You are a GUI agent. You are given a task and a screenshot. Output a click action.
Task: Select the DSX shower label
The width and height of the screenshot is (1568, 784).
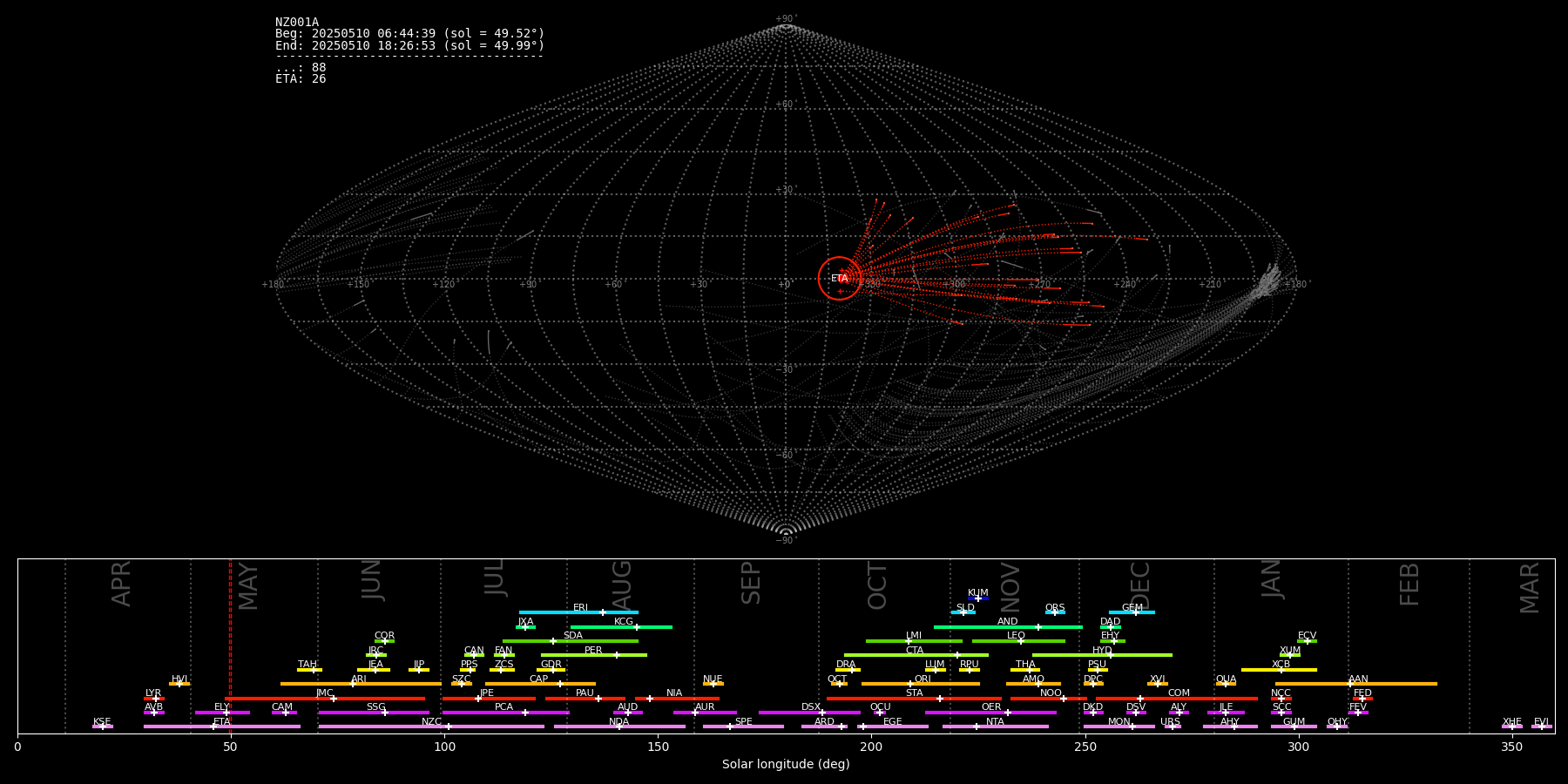[x=811, y=707]
